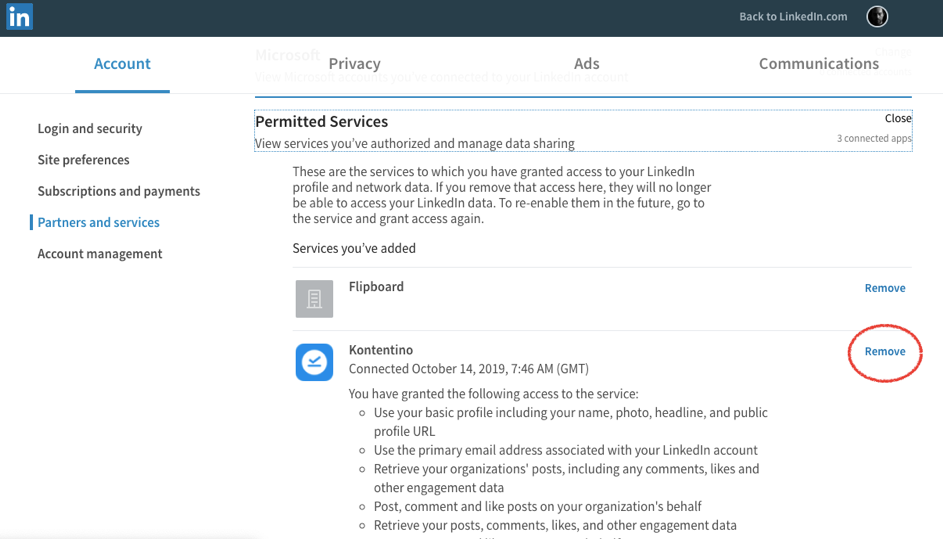
Task: Click the Flipboard service name
Action: point(376,287)
